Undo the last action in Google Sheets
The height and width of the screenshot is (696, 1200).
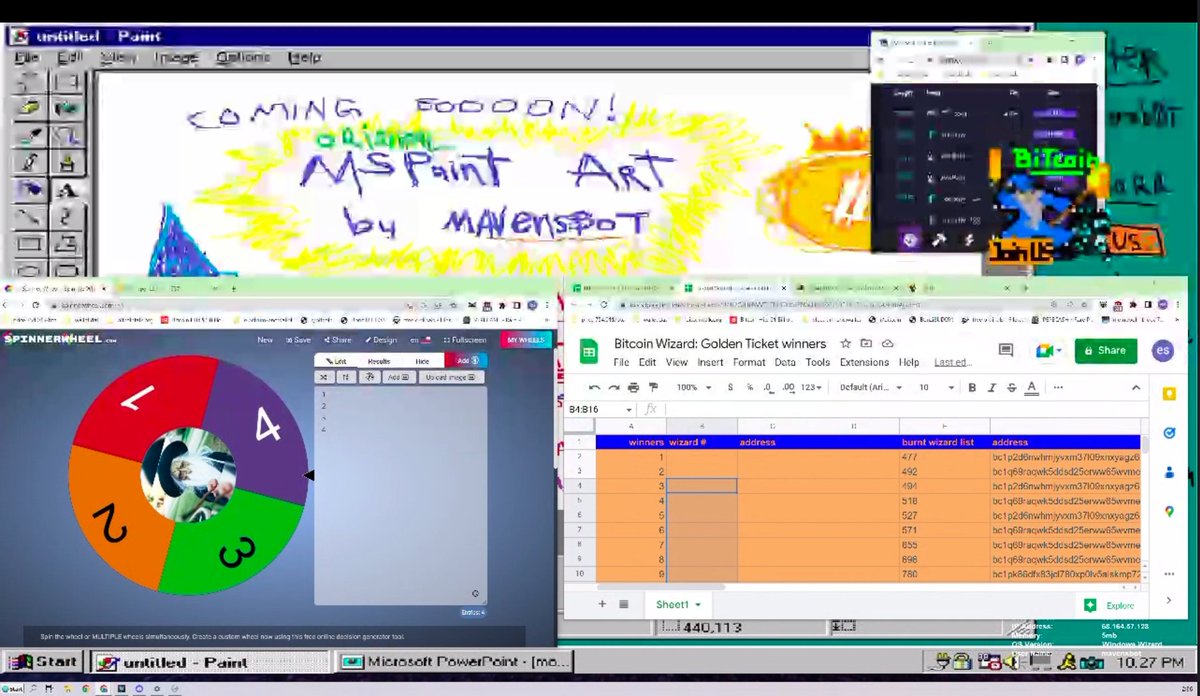pos(595,387)
